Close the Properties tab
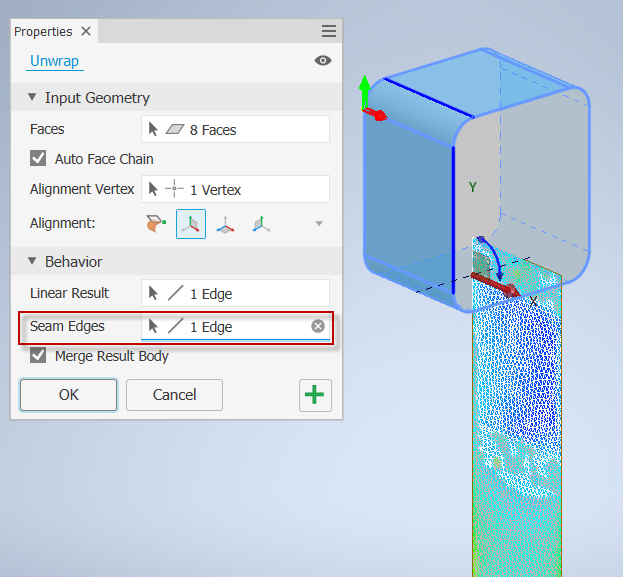Image resolution: width=623 pixels, height=577 pixels. 86,31
